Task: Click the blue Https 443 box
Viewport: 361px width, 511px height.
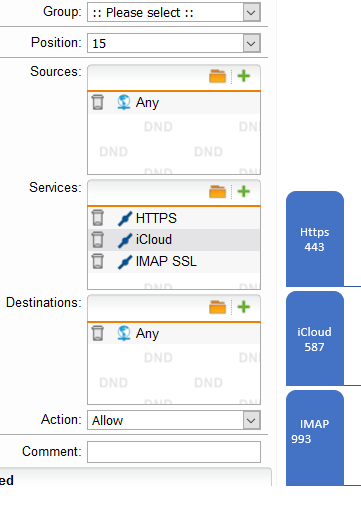Action: click(315, 239)
